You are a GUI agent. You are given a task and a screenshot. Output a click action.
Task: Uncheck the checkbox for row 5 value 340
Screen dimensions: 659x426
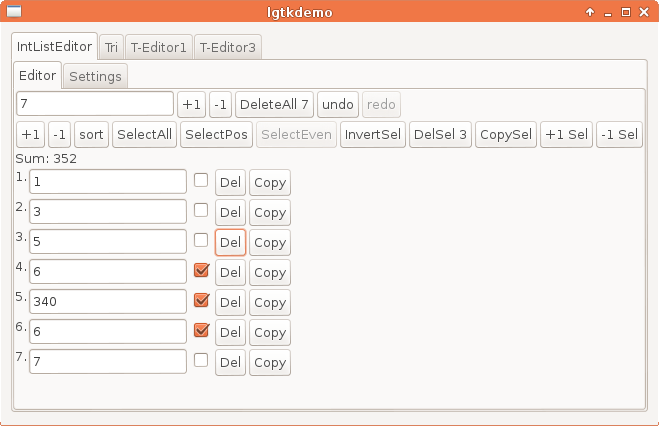pyautogui.click(x=201, y=300)
